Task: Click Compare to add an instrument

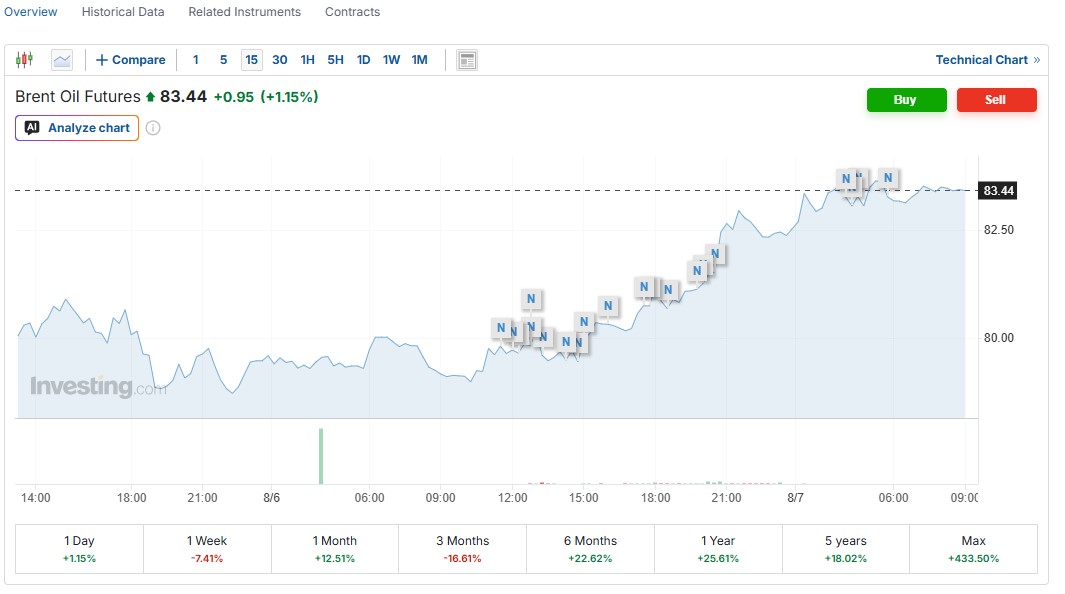Action: point(130,60)
